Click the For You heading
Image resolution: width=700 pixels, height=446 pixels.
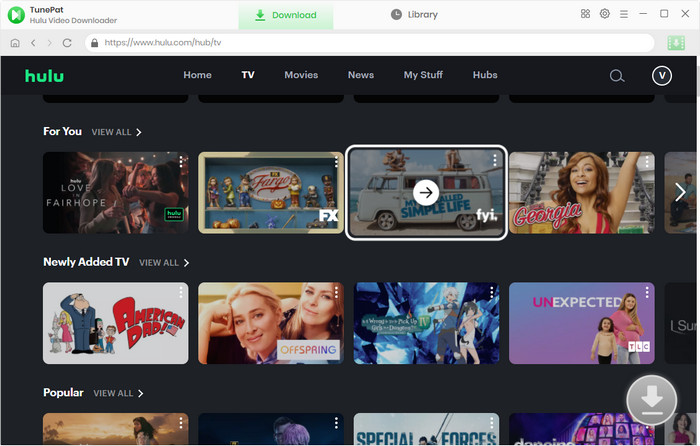(62, 132)
